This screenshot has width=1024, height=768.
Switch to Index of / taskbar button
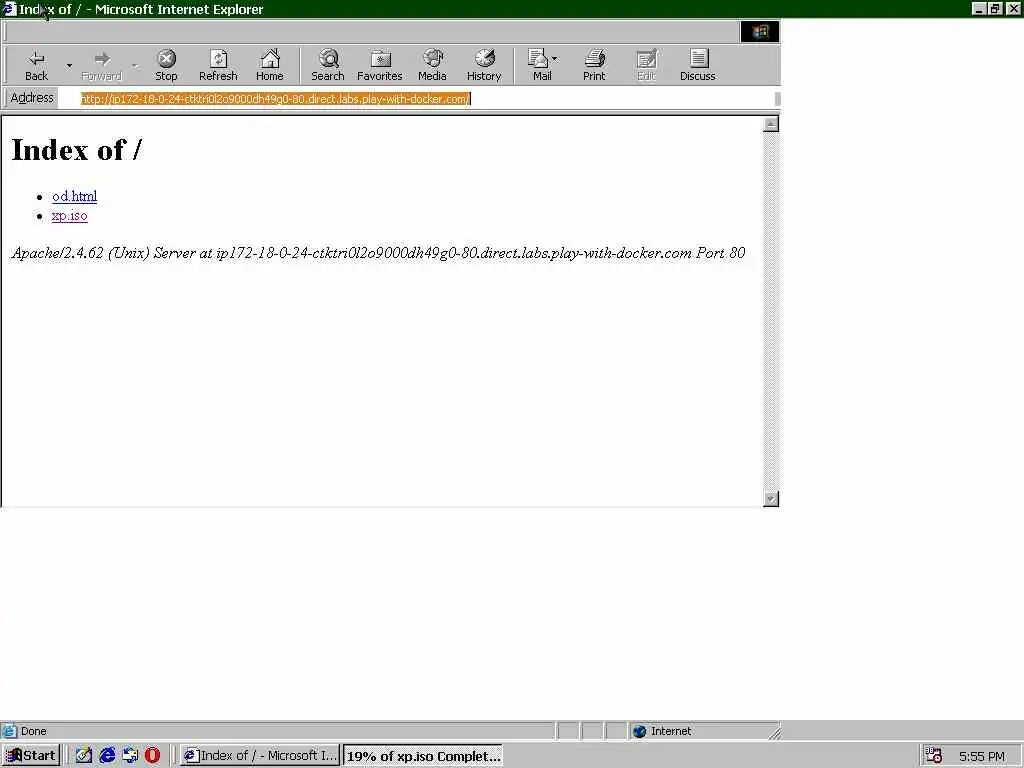coord(260,756)
